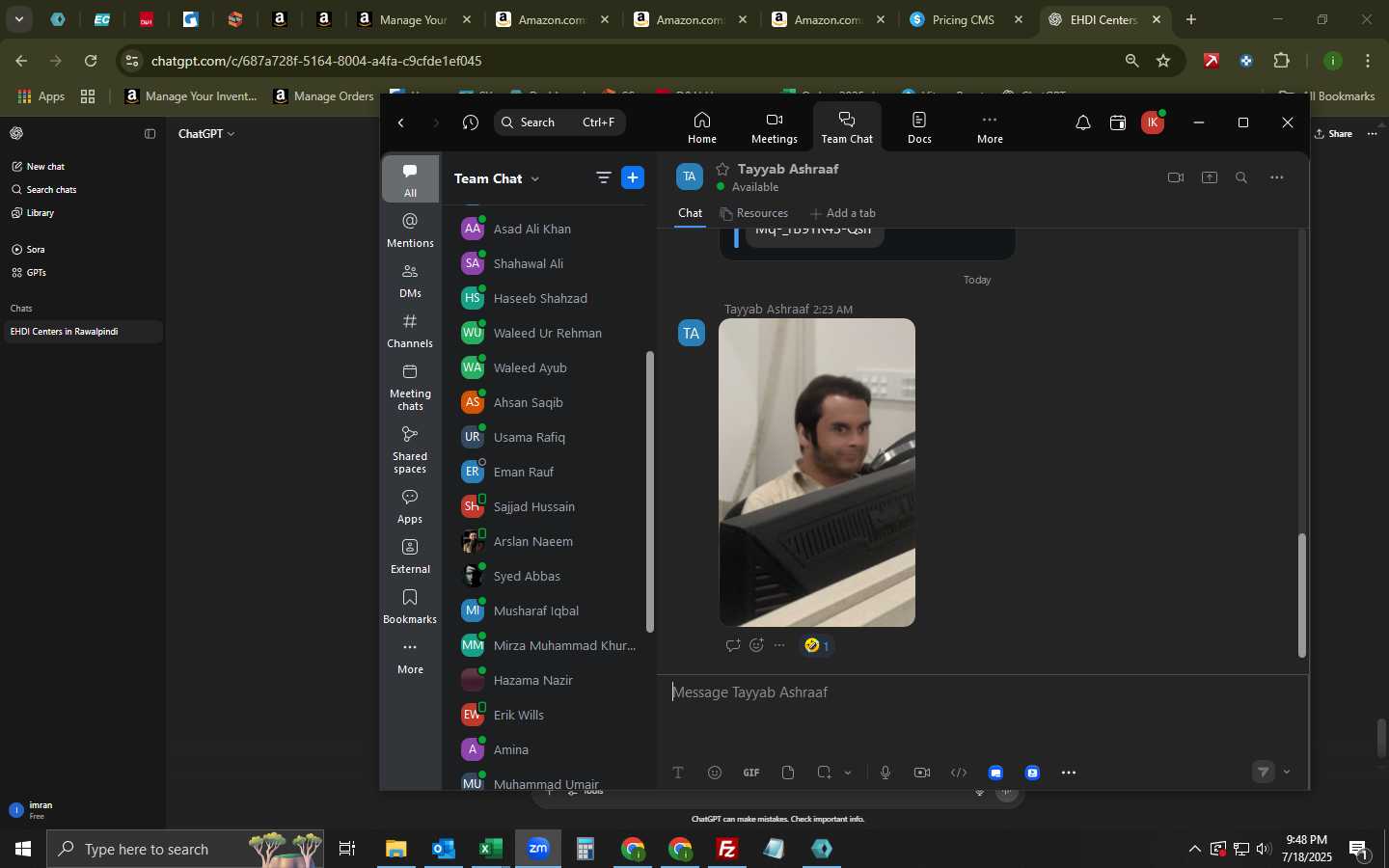Viewport: 1389px width, 868px height.
Task: Open chat with Asad Ali Khan
Action: (545, 229)
